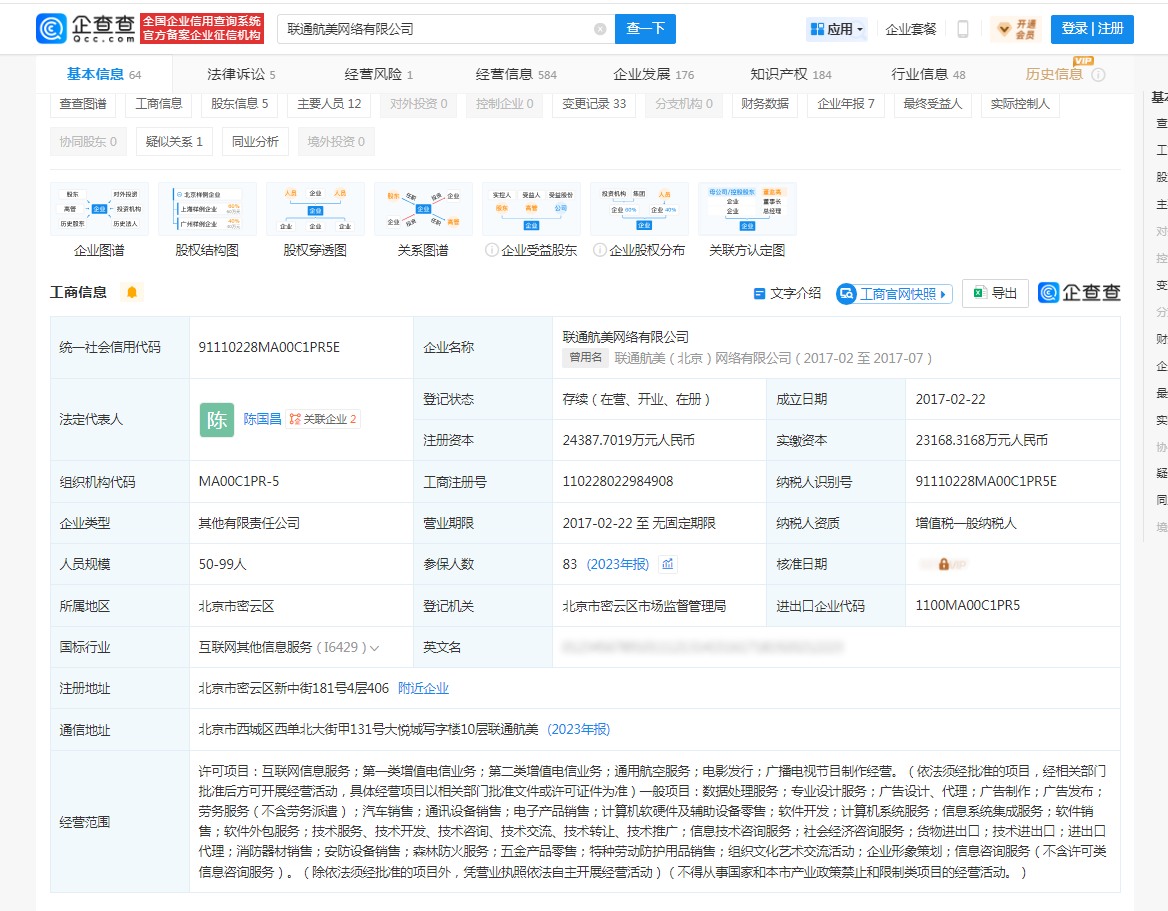This screenshot has width=1168, height=911.
Task: Click the 对外投资 0 chip
Action: 419,104
